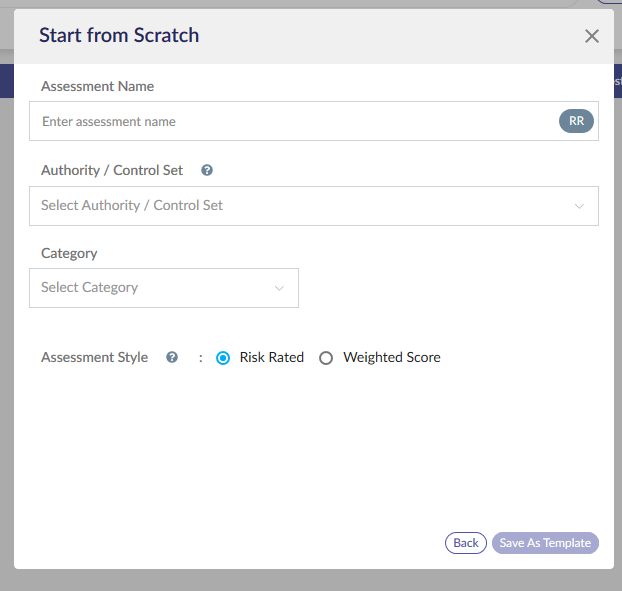The height and width of the screenshot is (591, 622).
Task: Open help icon beside Authority / Control Set
Action: (x=207, y=170)
